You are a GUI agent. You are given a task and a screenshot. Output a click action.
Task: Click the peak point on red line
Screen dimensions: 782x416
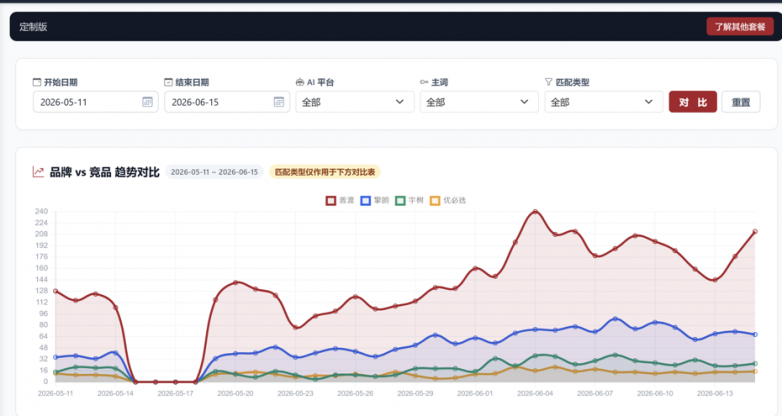[x=535, y=211]
